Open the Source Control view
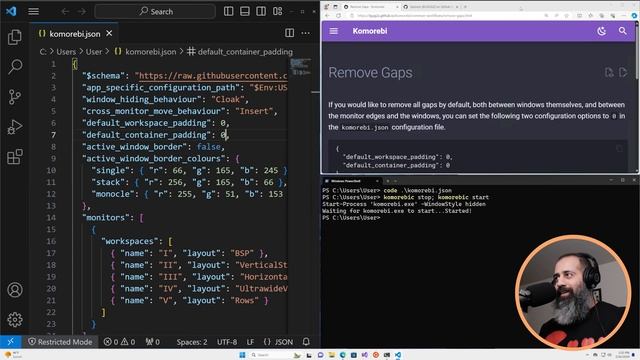Viewport: 640px width, 360px height. (x=15, y=97)
